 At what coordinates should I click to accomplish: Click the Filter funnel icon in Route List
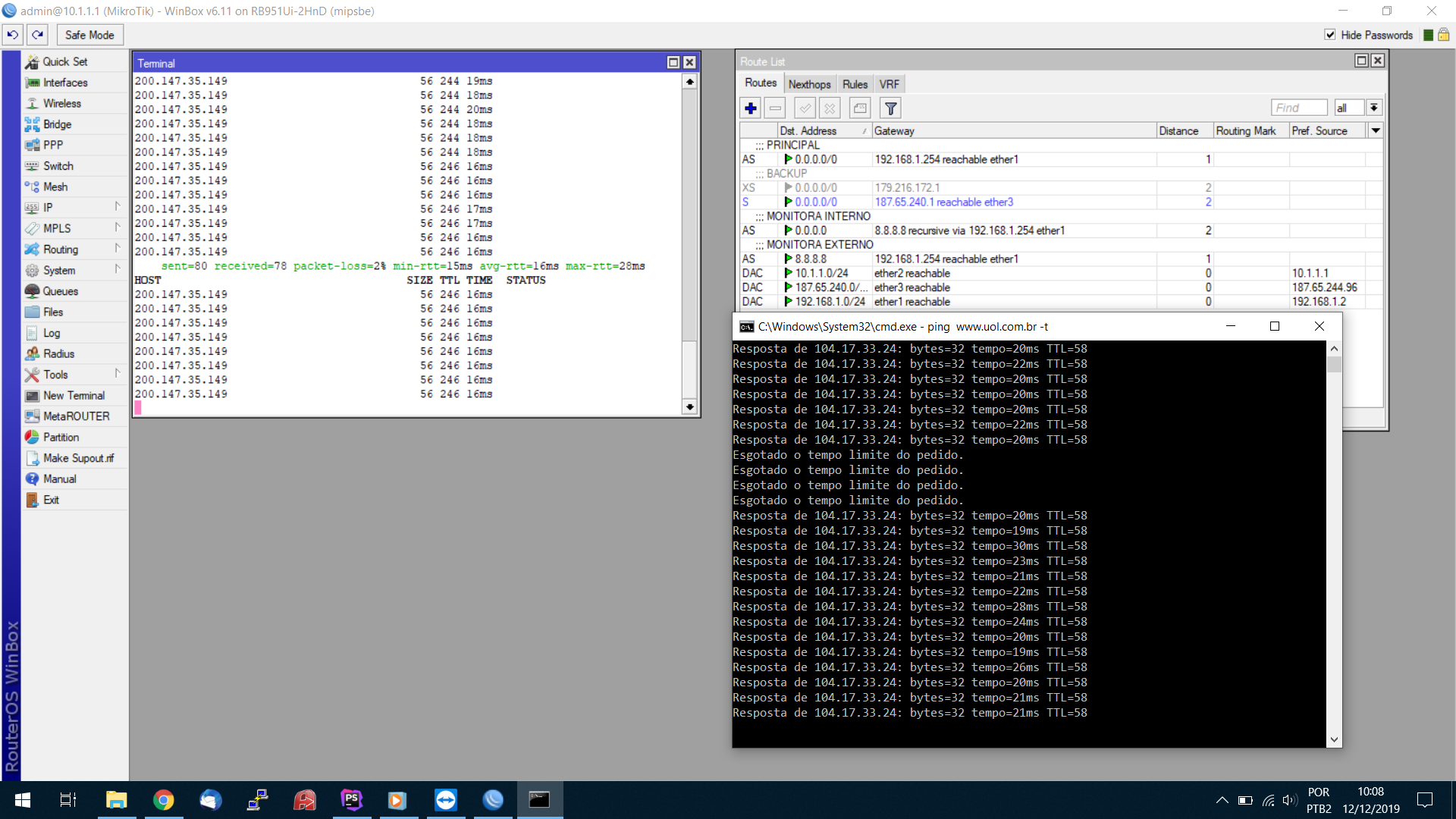point(891,108)
